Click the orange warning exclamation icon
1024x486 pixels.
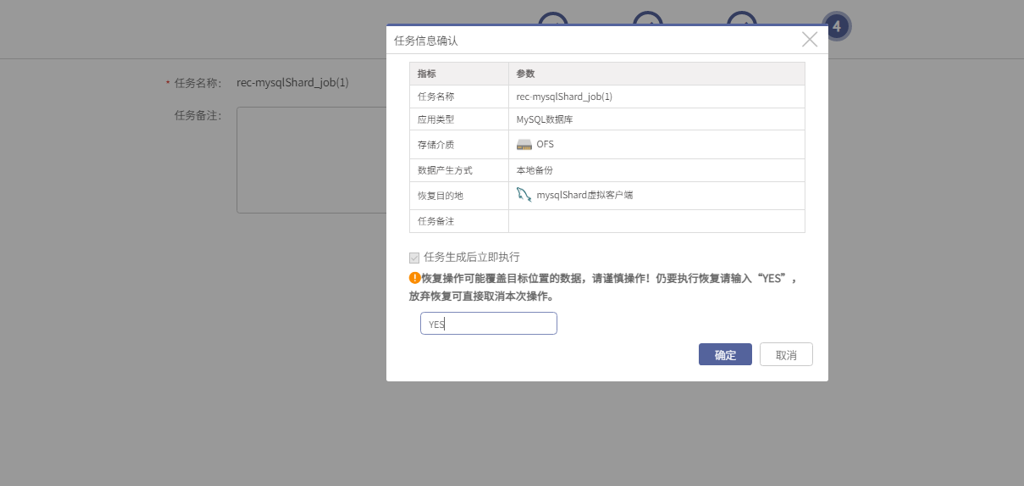coord(415,278)
